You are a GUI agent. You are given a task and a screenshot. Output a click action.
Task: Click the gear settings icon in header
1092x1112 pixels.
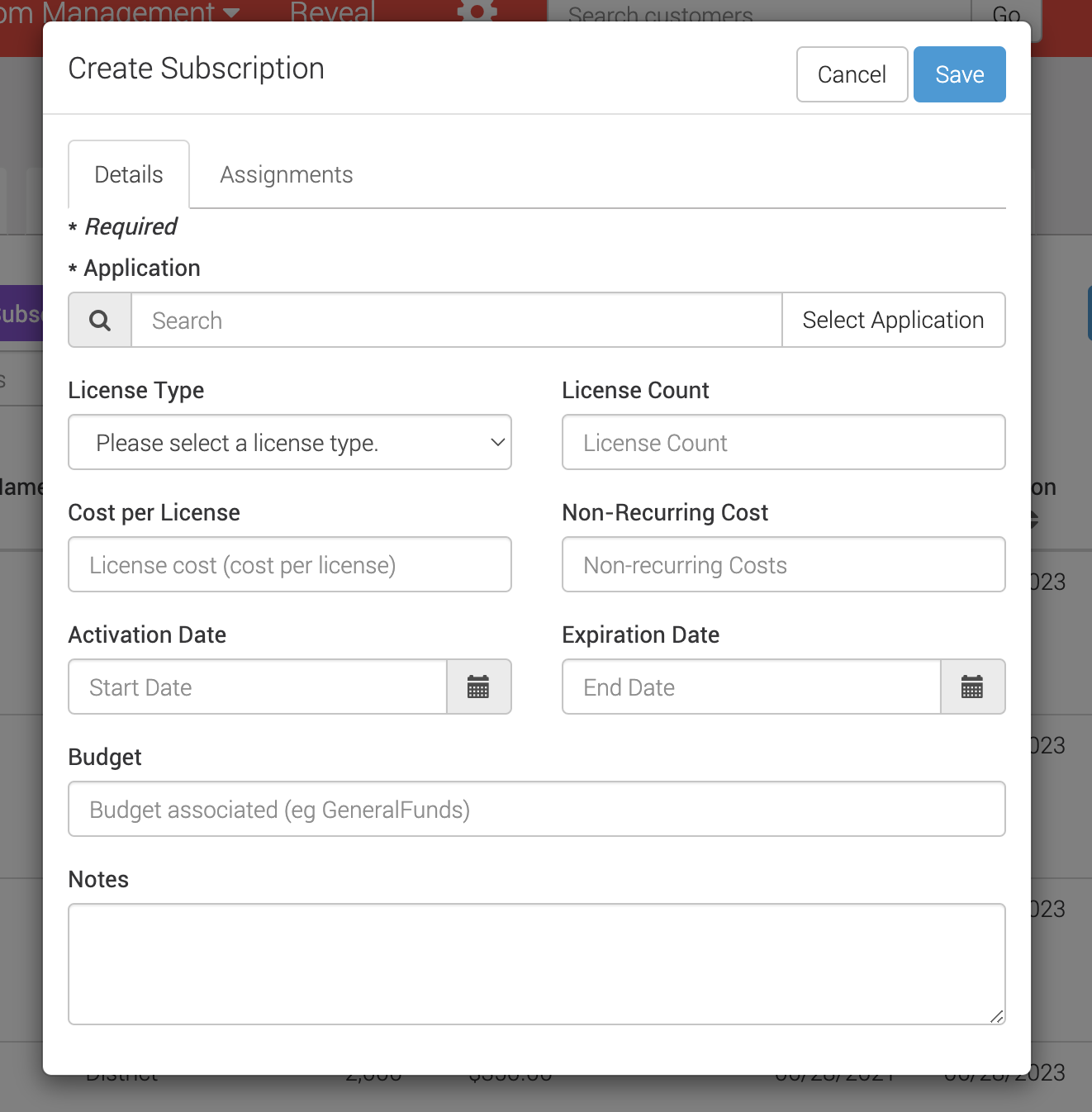(x=477, y=10)
